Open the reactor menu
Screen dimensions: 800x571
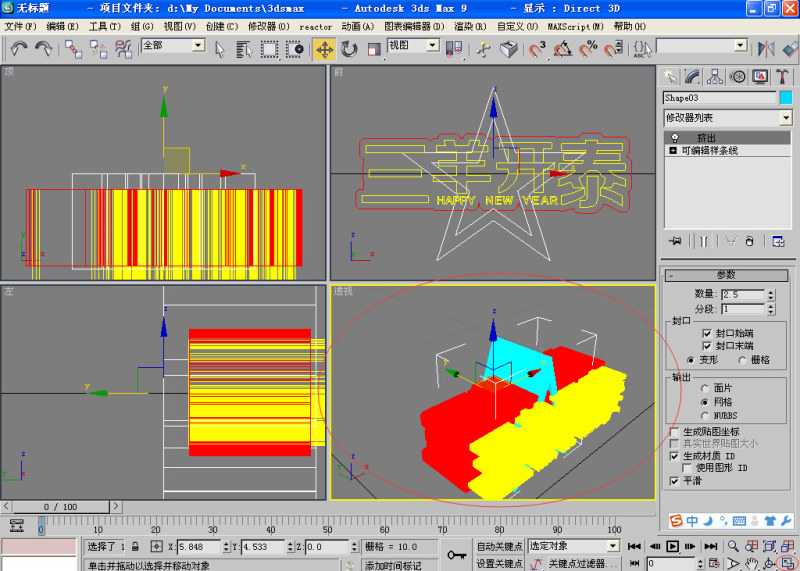click(315, 27)
